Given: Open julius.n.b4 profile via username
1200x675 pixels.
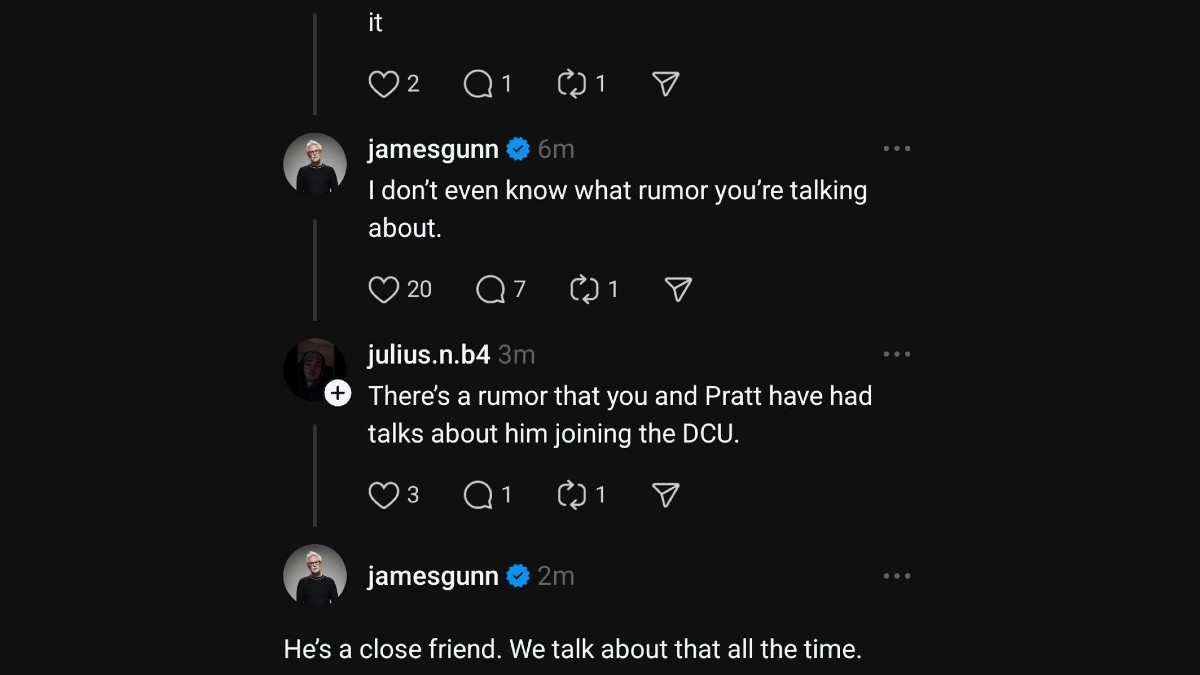Looking at the screenshot, I should 428,355.
